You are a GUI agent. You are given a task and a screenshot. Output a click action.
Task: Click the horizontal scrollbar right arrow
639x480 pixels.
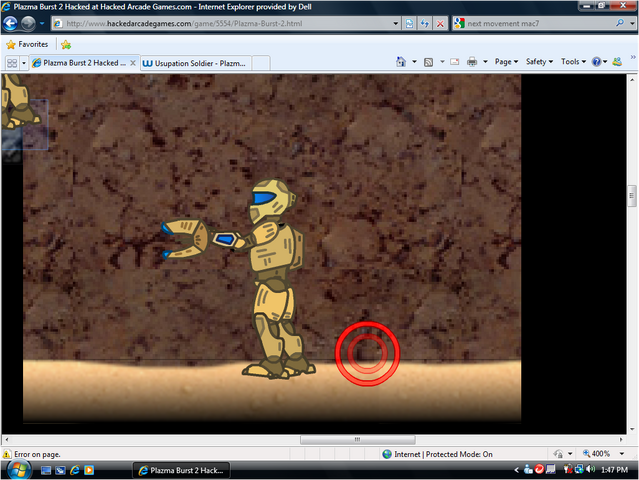pyautogui.click(x=621, y=440)
